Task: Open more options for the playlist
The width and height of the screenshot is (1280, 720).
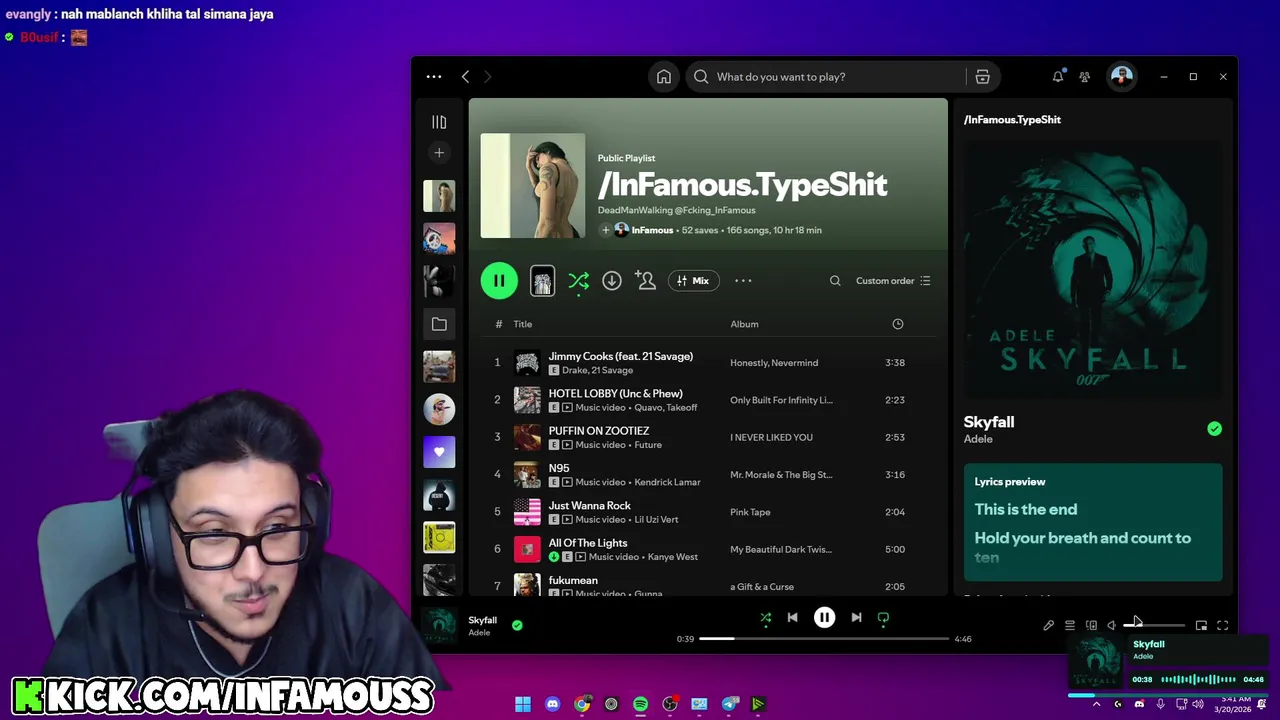Action: click(x=743, y=281)
